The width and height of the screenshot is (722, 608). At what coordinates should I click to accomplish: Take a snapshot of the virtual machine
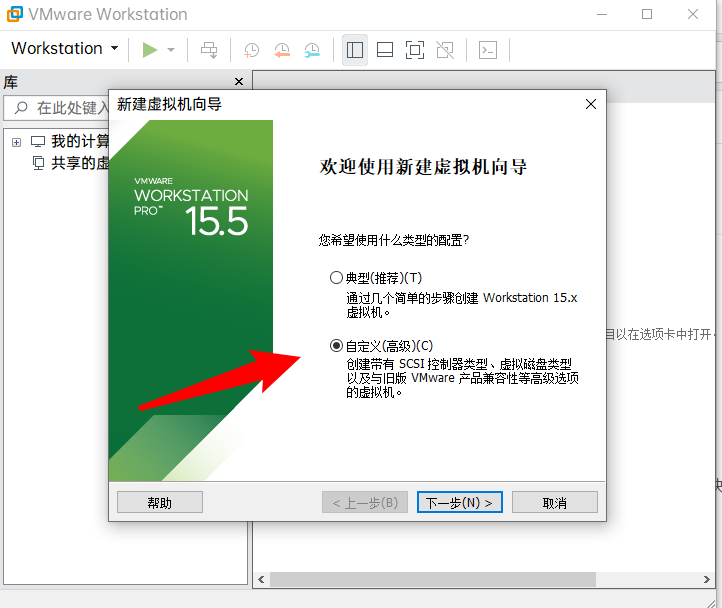251,50
